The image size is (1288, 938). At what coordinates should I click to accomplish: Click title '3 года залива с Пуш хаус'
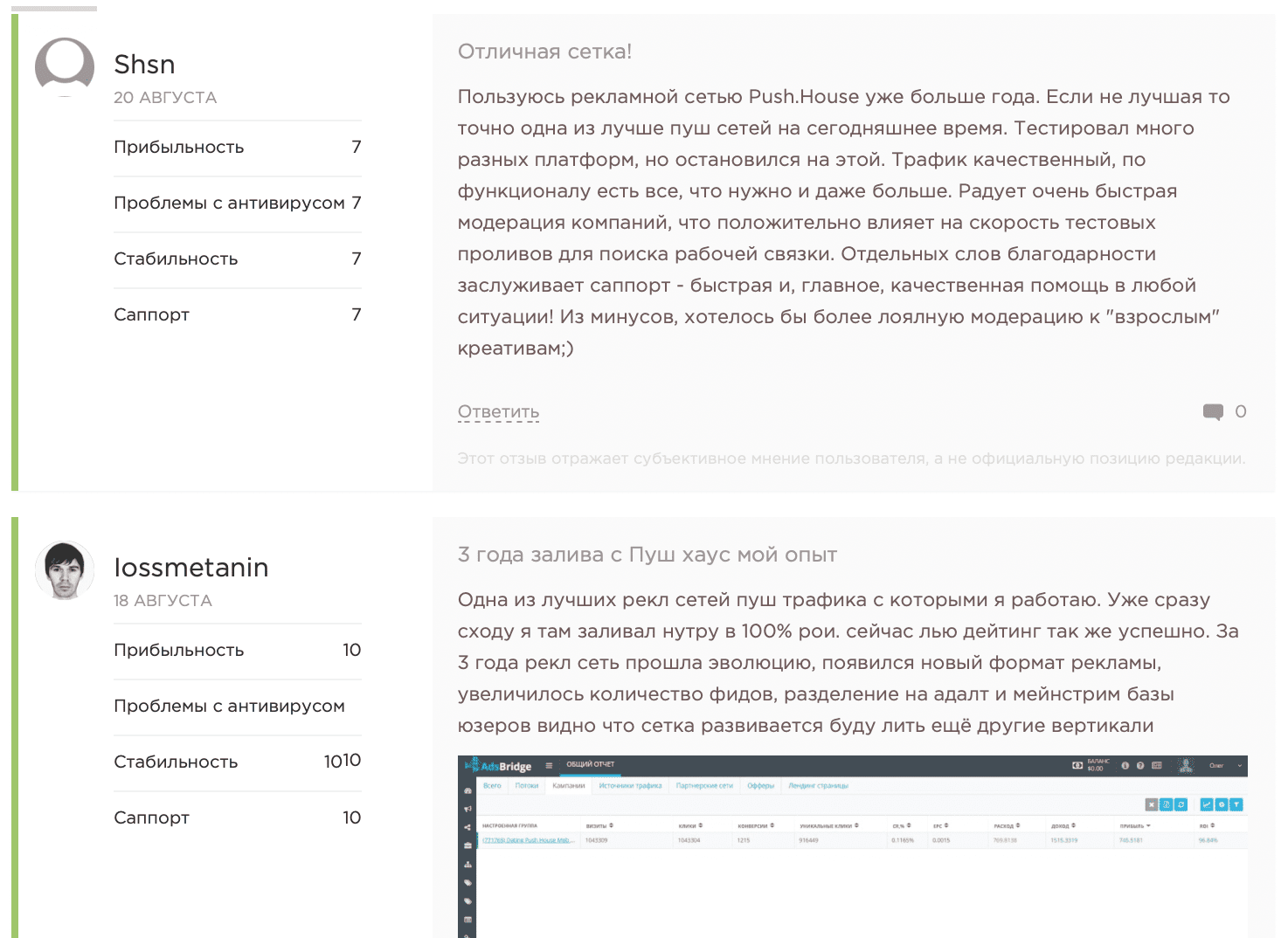647,555
